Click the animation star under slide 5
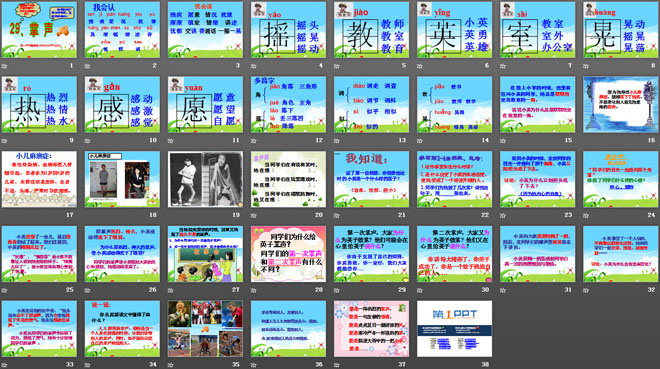Image resolution: width=660 pixels, height=369 pixels. click(x=337, y=66)
